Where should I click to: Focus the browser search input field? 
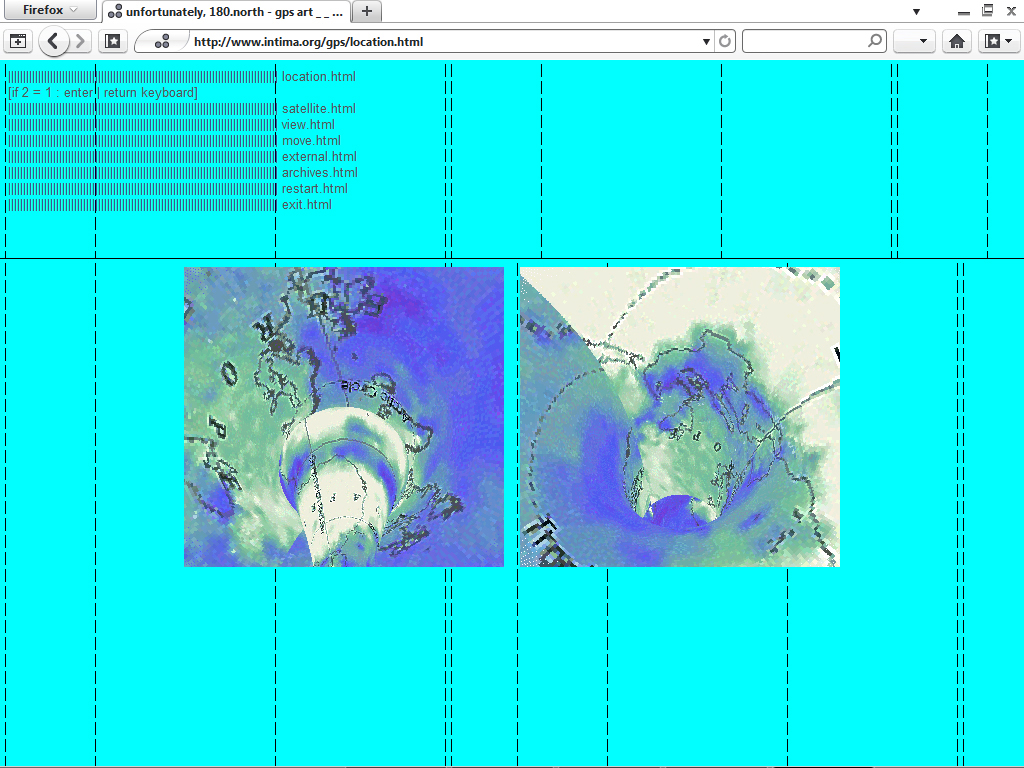pos(804,42)
